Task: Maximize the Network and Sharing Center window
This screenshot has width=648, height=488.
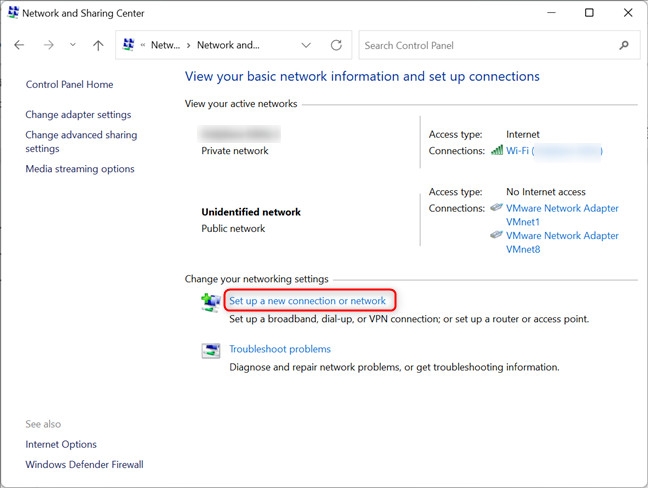Action: pos(589,13)
